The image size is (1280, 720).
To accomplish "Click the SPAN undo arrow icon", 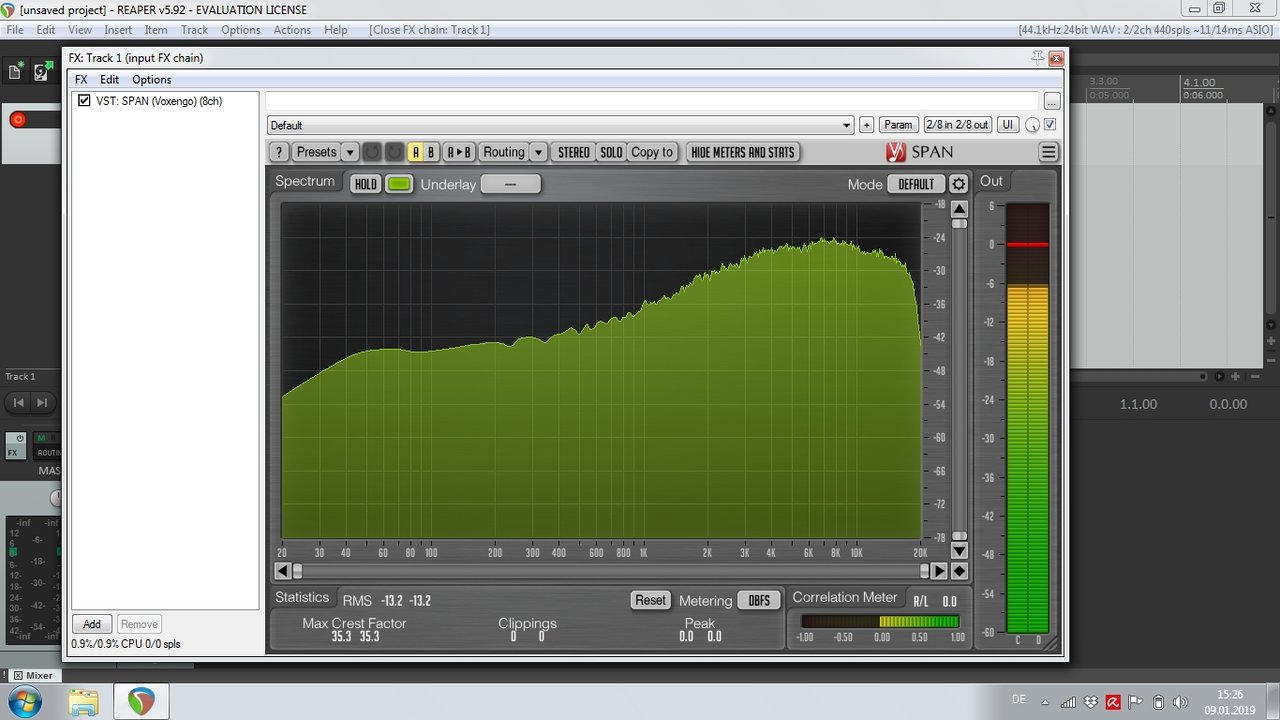I will [x=372, y=152].
